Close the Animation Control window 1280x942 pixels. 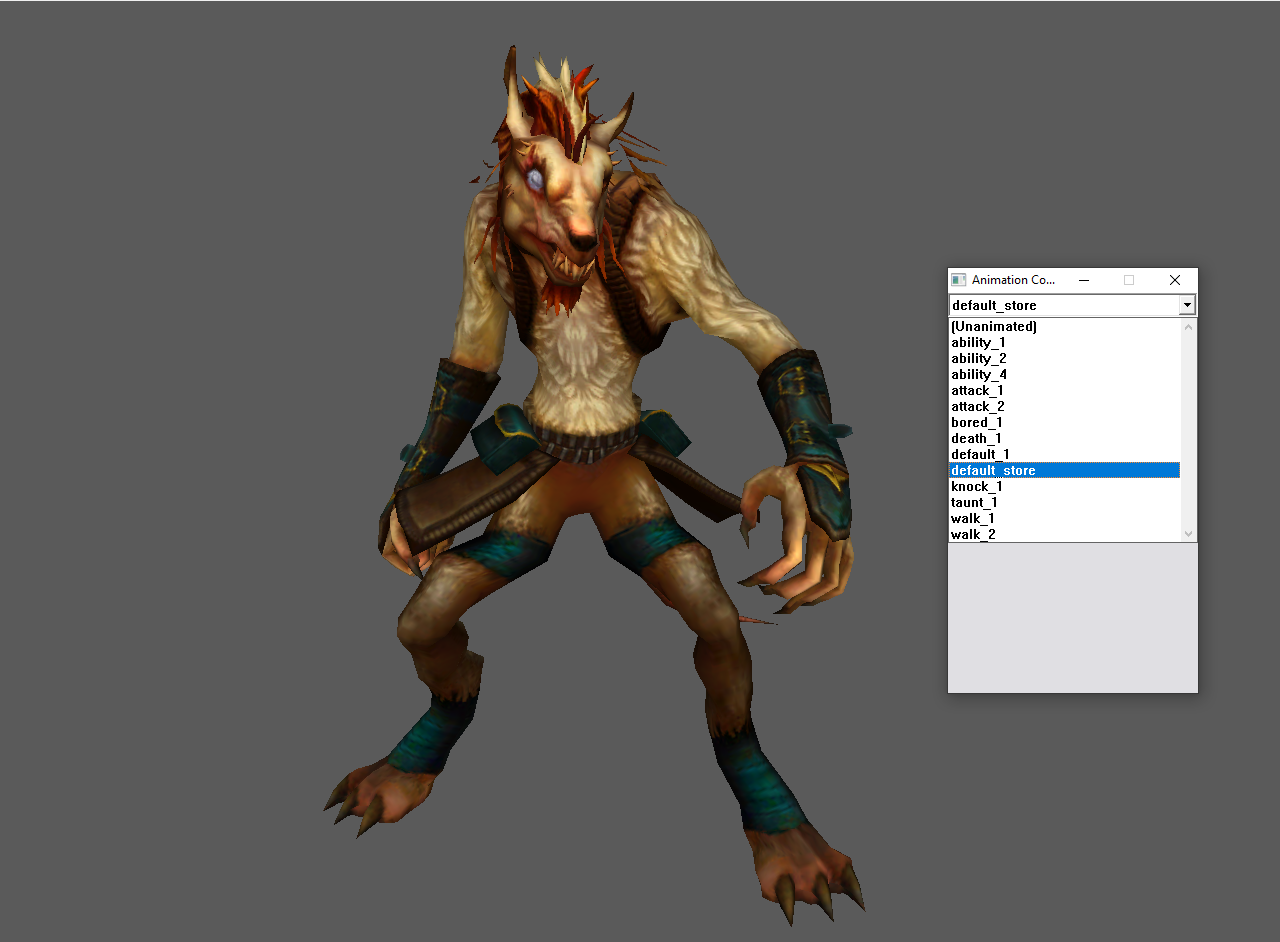pos(1175,280)
